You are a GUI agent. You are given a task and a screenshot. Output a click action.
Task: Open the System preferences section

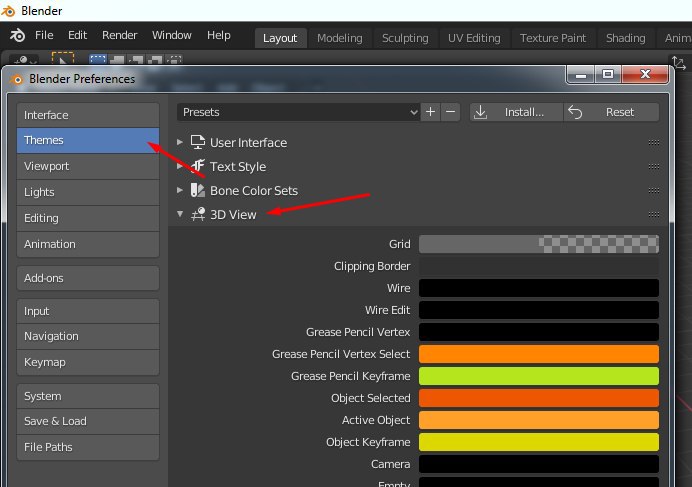click(x=88, y=396)
